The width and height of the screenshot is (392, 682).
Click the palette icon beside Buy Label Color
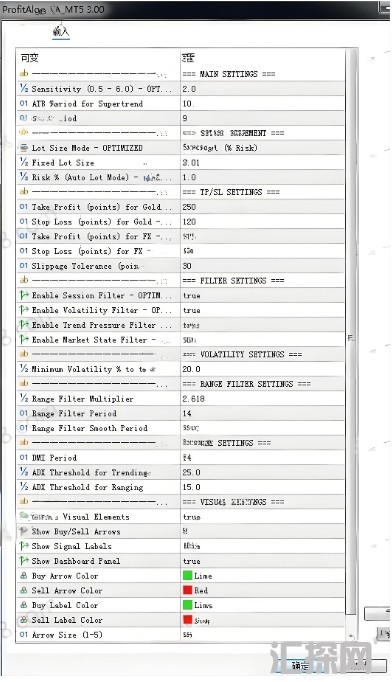[x=24, y=605]
